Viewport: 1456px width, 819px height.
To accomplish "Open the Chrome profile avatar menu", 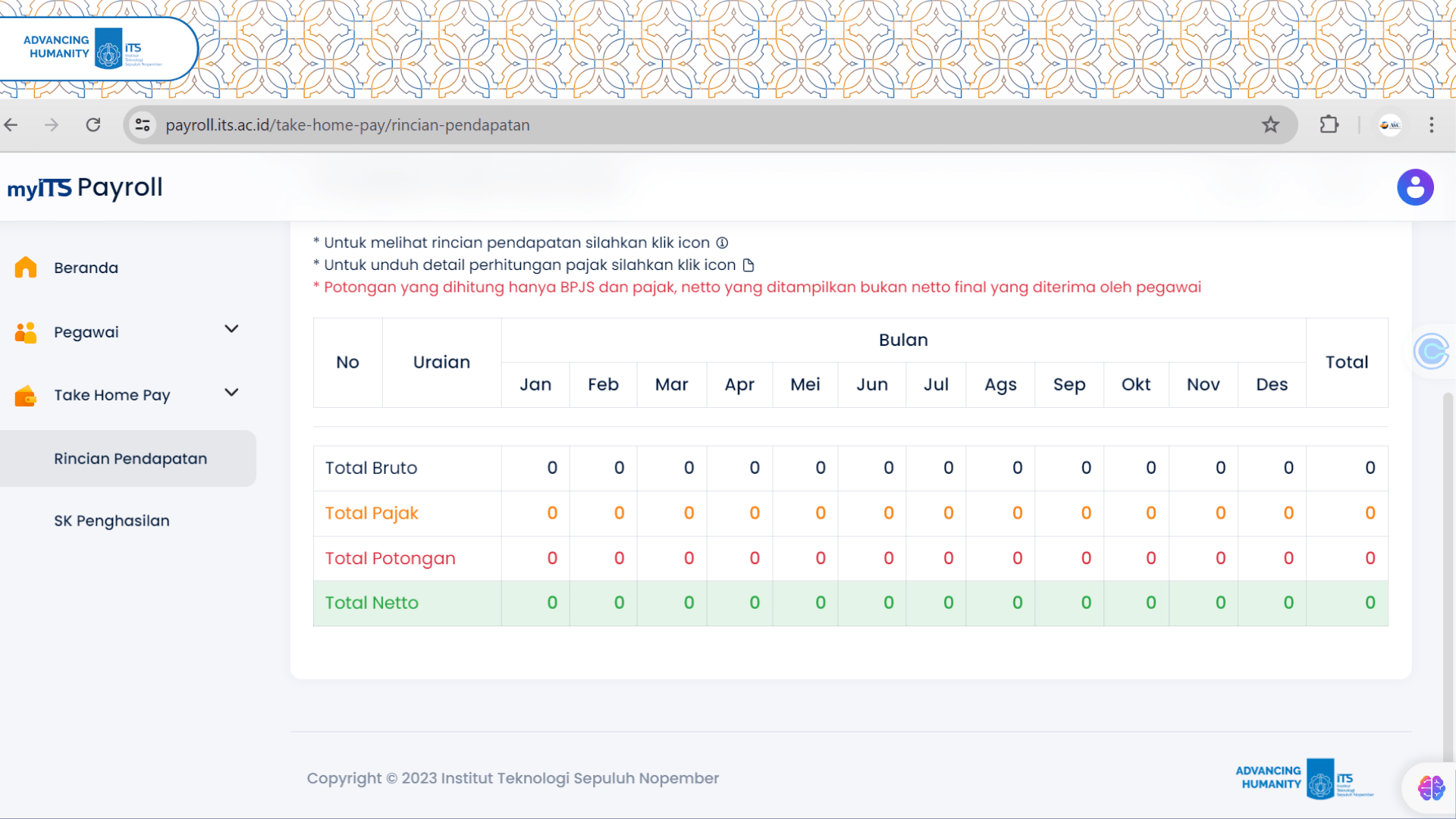I will 1390,125.
